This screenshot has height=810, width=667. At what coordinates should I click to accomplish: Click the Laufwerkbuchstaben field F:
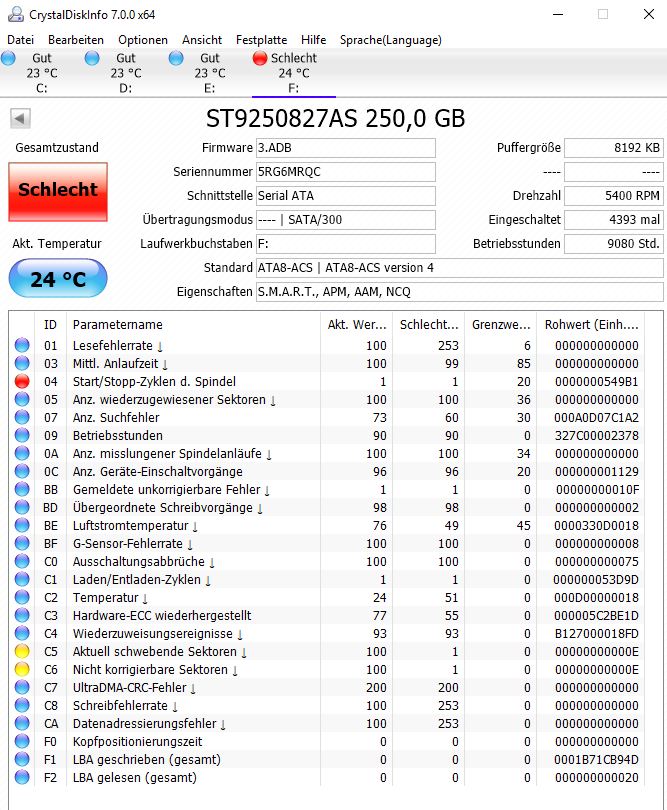[346, 243]
